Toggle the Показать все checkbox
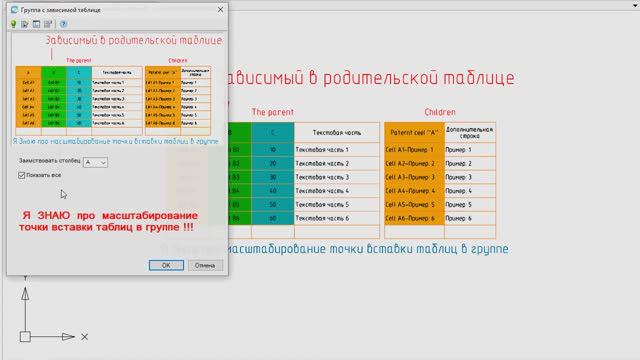The width and height of the screenshot is (640, 360). point(22,175)
